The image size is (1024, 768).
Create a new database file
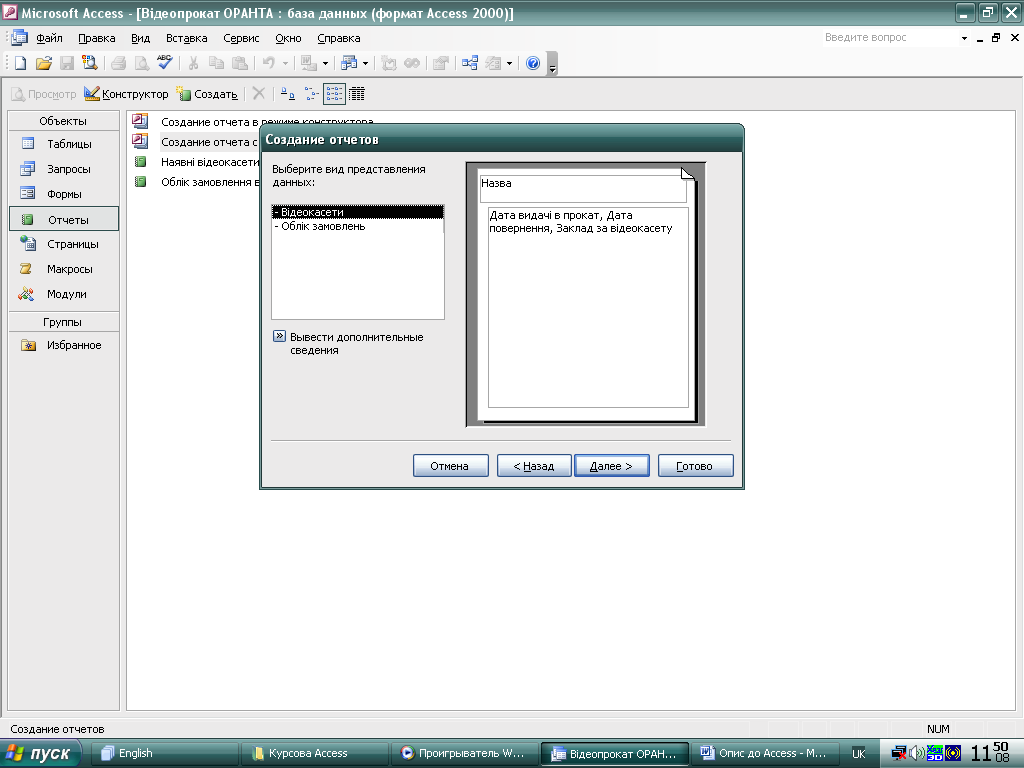coord(20,63)
